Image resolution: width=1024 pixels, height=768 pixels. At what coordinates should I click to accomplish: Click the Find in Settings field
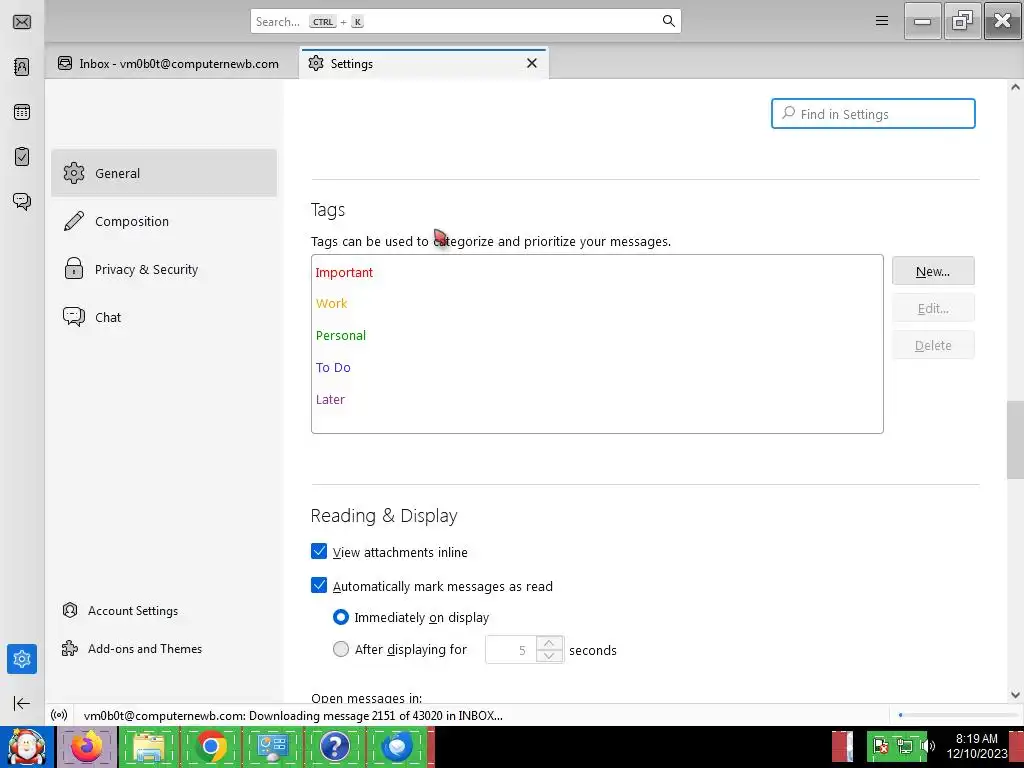873,114
